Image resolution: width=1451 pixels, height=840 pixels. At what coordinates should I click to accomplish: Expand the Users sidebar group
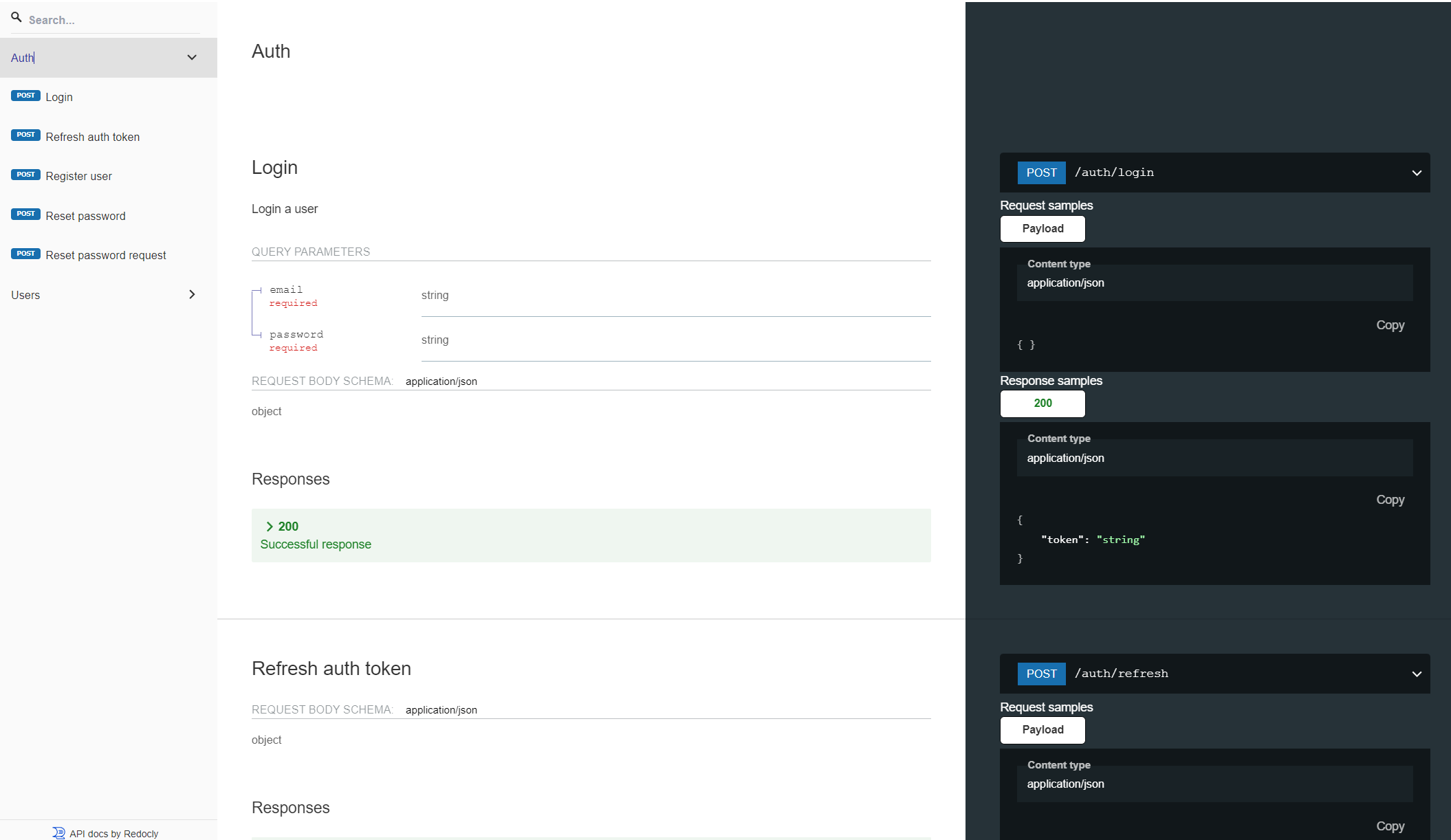point(192,295)
